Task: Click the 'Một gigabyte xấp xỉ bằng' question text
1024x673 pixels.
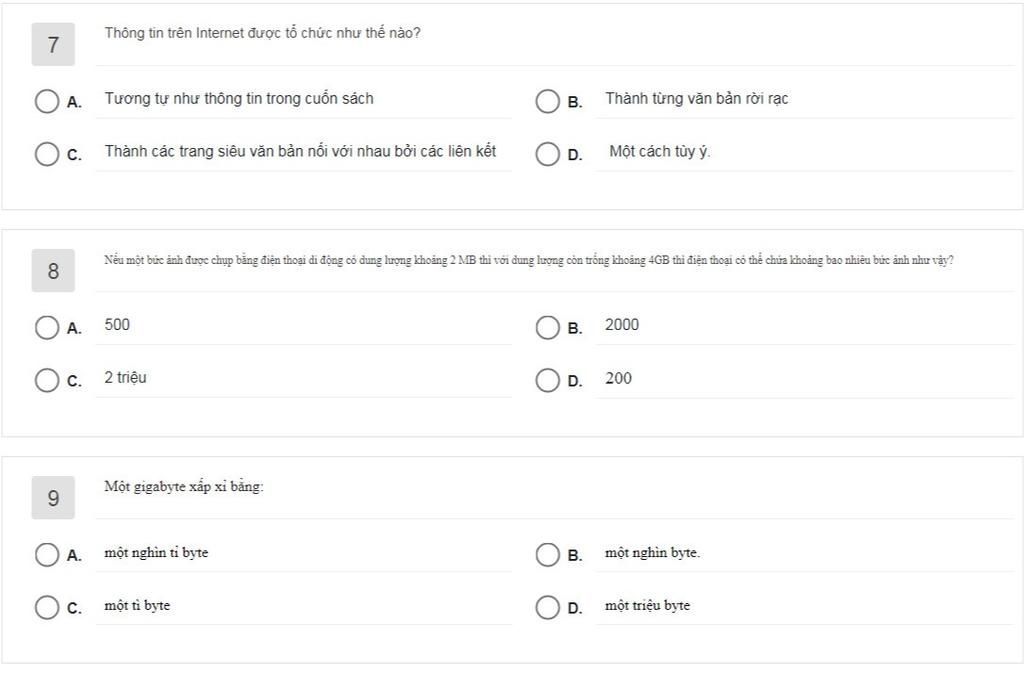Action: [184, 487]
